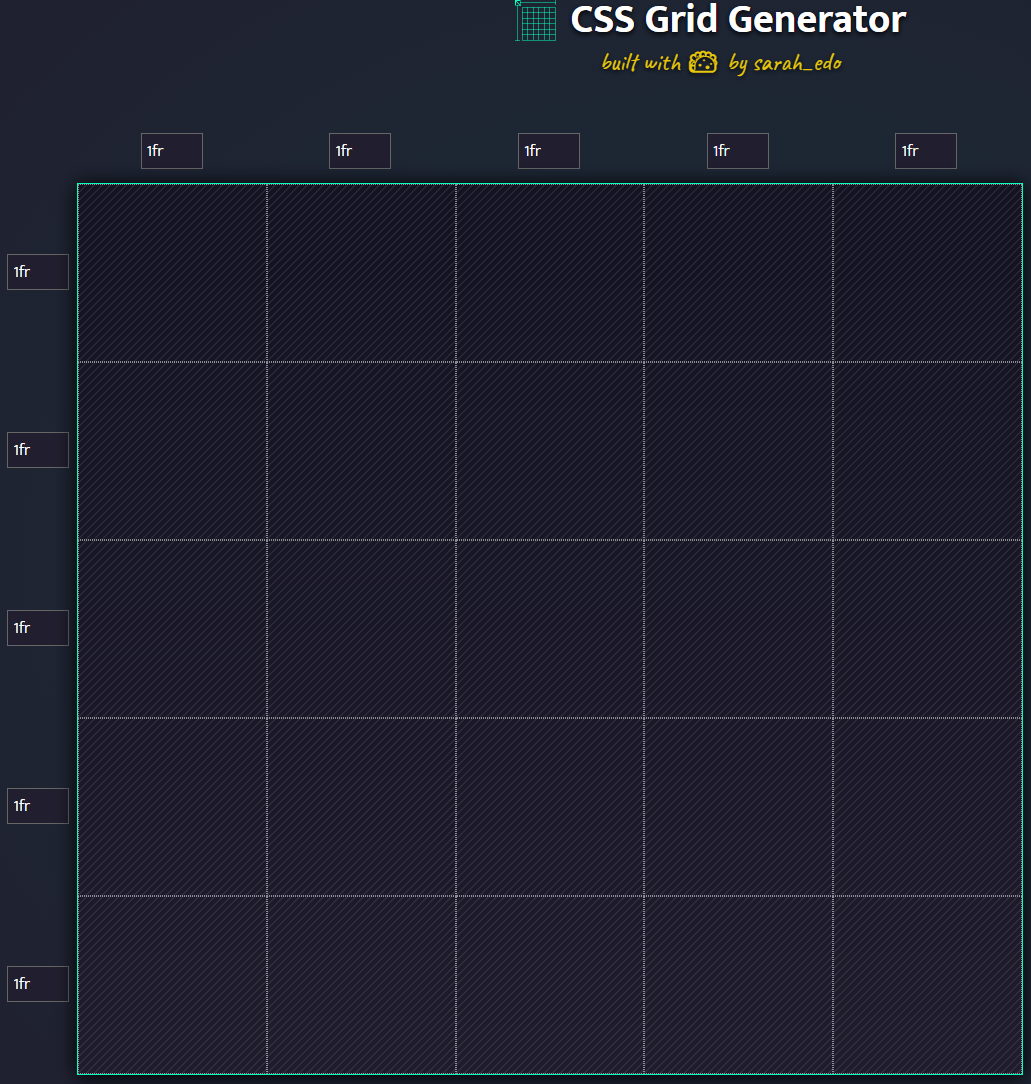
Task: Focus the first column's 1fr size input
Action: (x=171, y=151)
